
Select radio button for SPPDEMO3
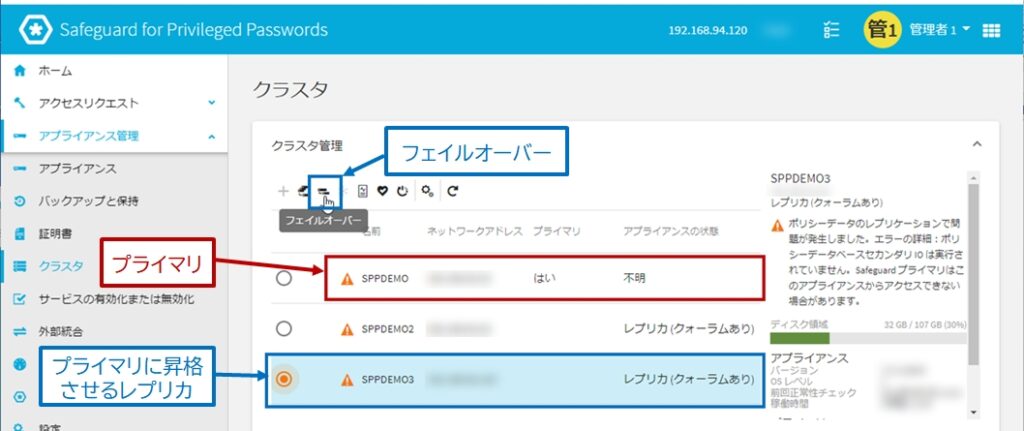283,379
